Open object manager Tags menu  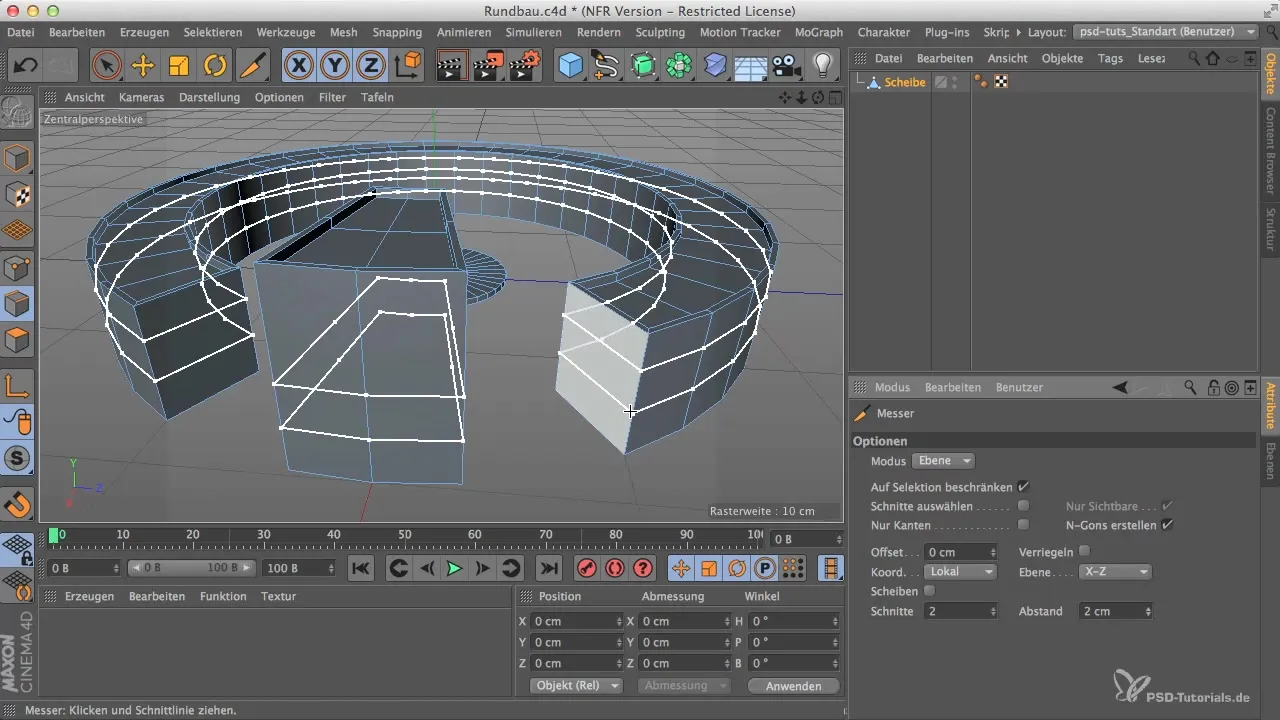(1110, 58)
